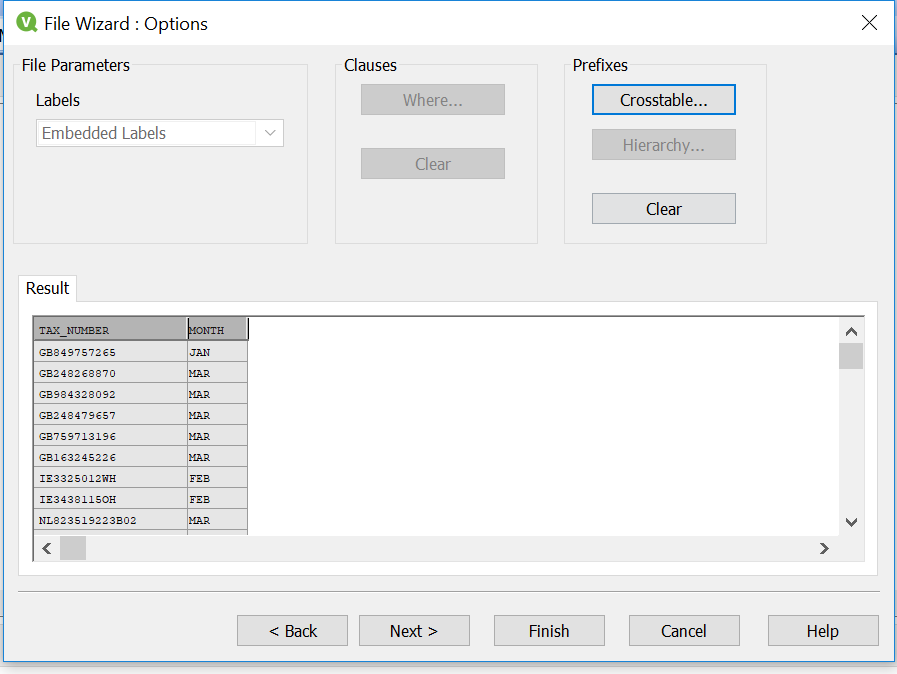The image size is (897, 674).
Task: Go back with the Back button
Action: (x=292, y=631)
